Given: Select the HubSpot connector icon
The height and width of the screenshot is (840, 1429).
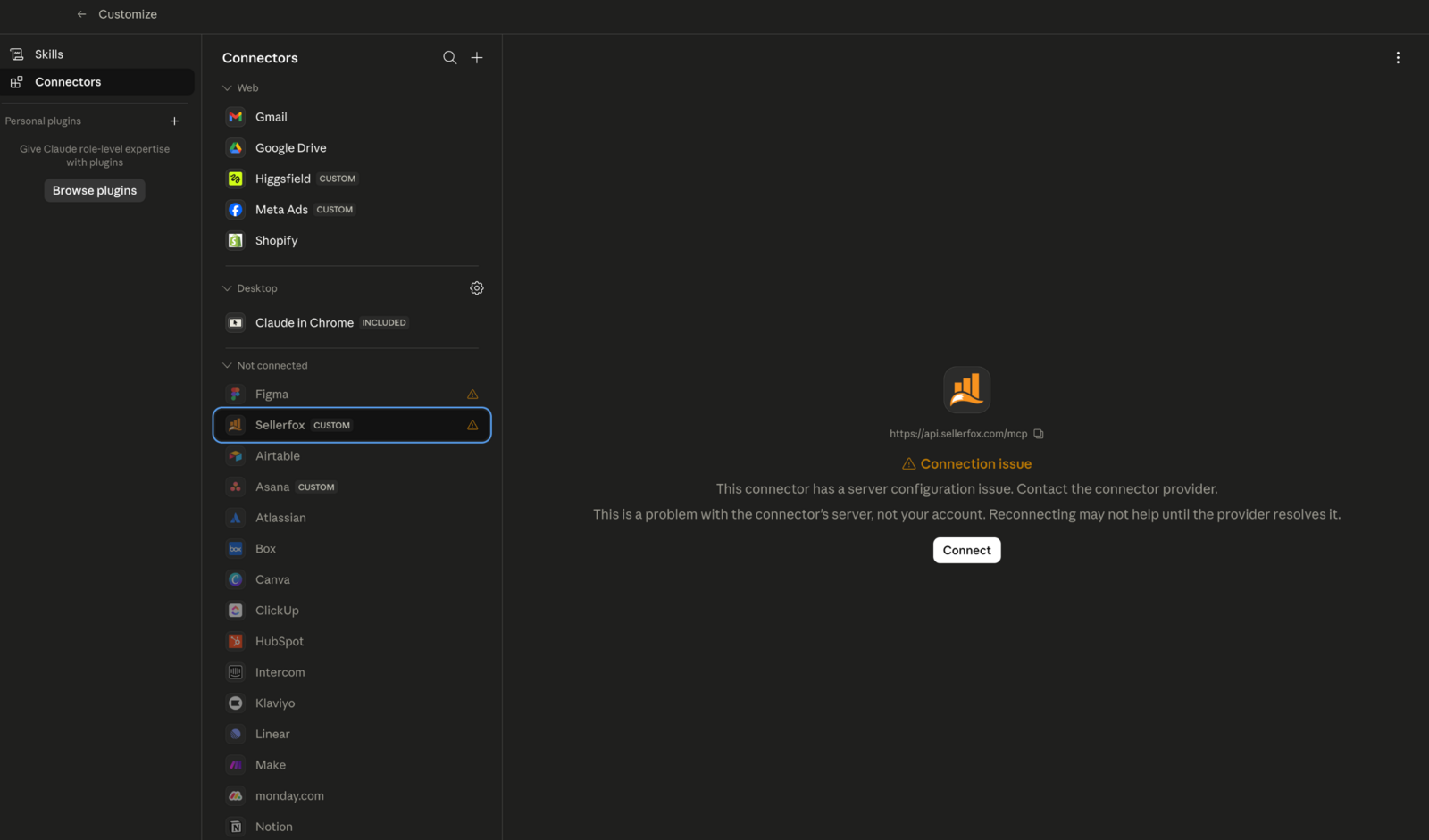Looking at the screenshot, I should (x=236, y=642).
